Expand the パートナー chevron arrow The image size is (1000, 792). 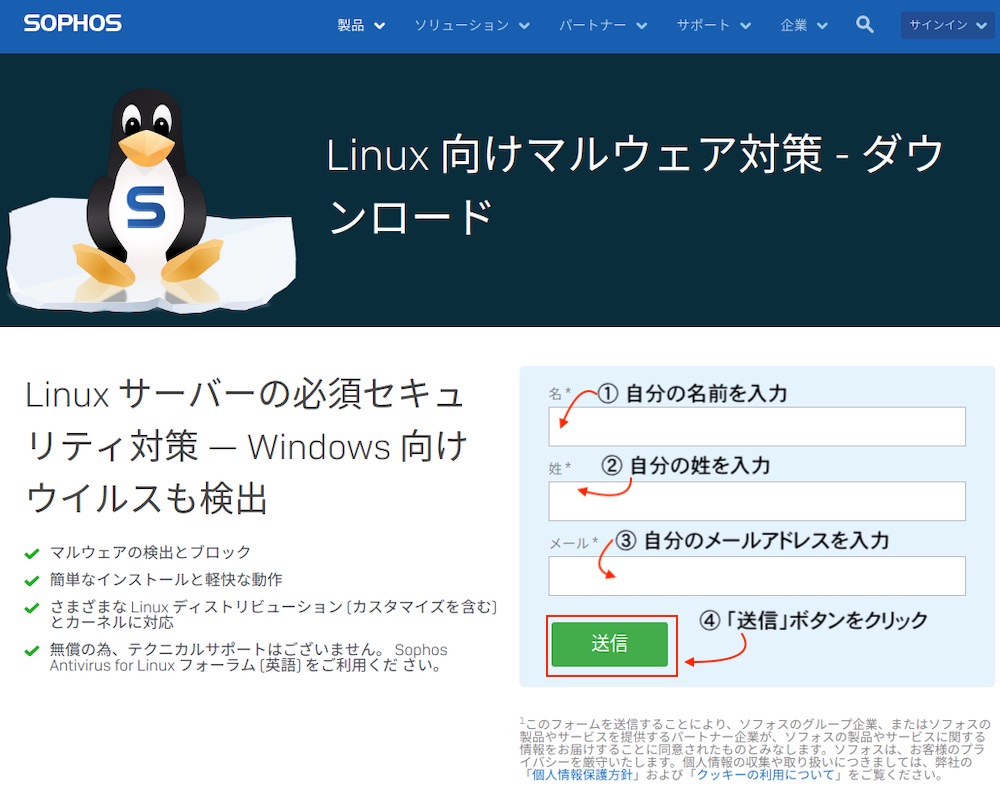coord(642,26)
